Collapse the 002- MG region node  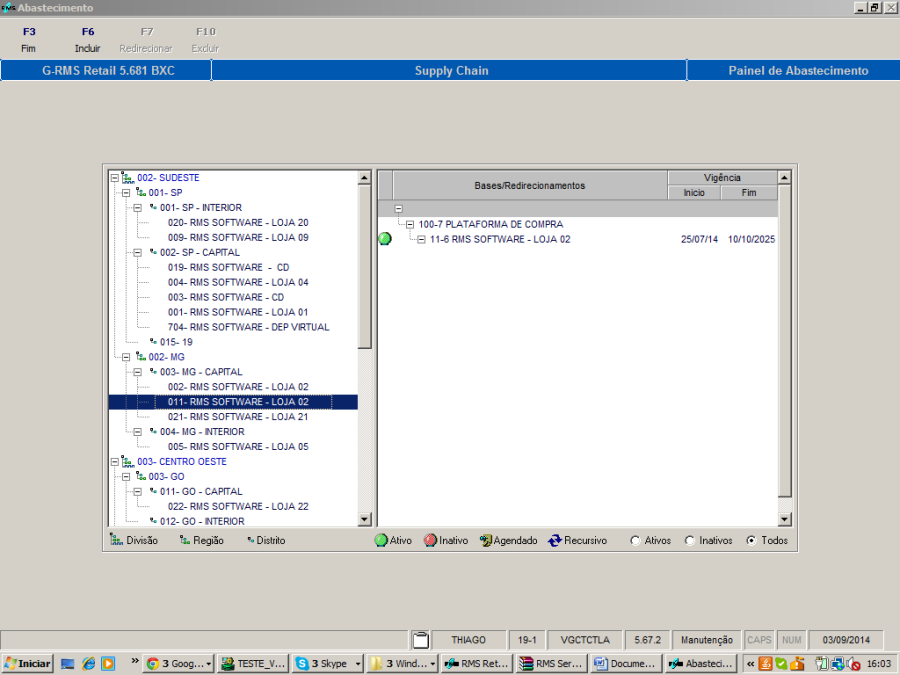[126, 357]
